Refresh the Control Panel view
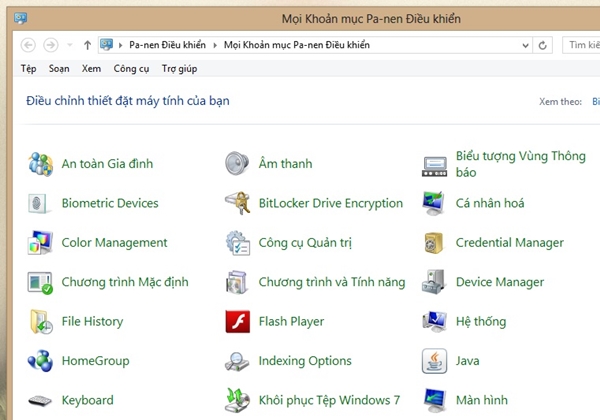600x420 pixels. [x=542, y=46]
